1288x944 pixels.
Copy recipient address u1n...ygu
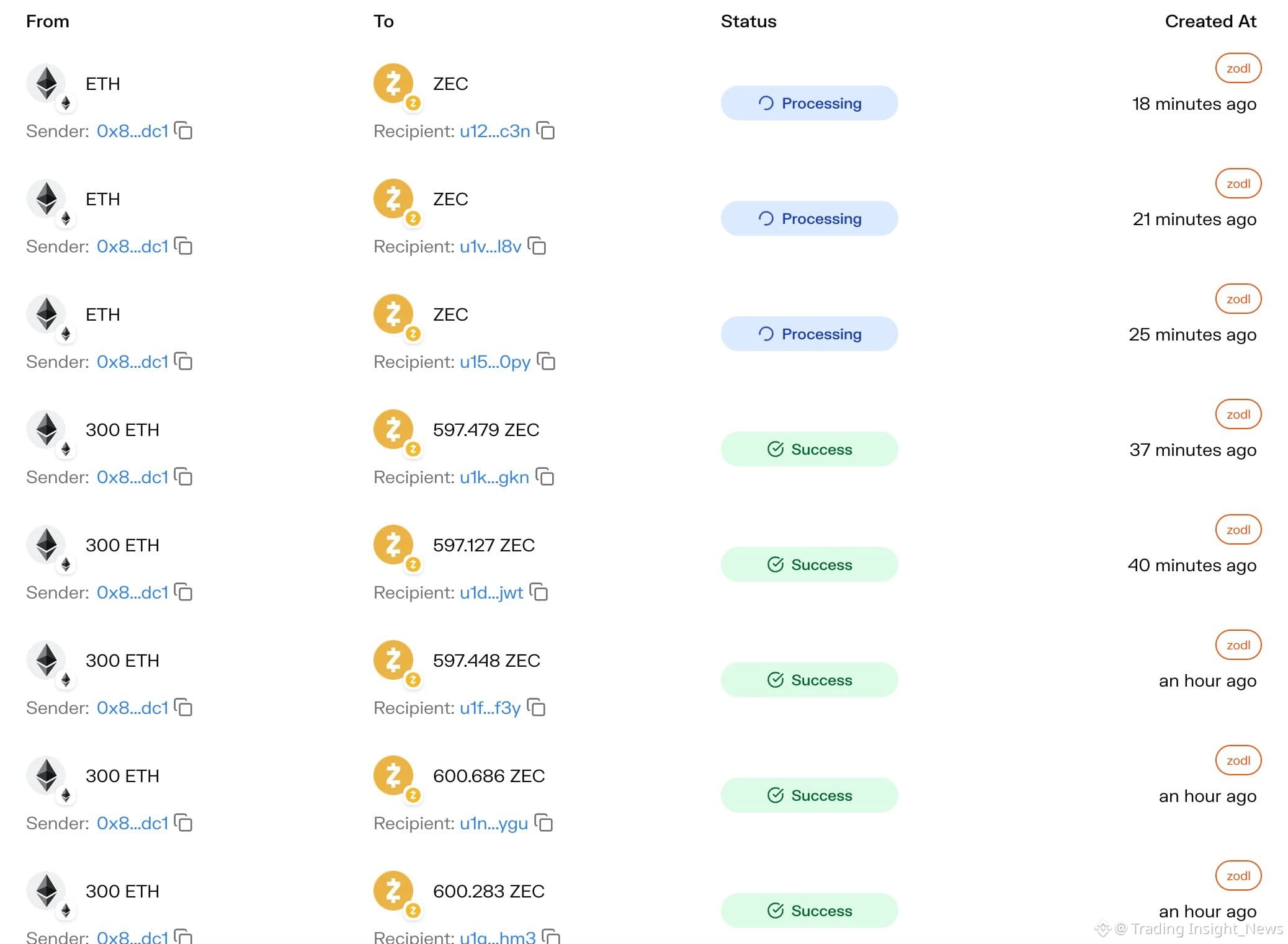[x=543, y=823]
